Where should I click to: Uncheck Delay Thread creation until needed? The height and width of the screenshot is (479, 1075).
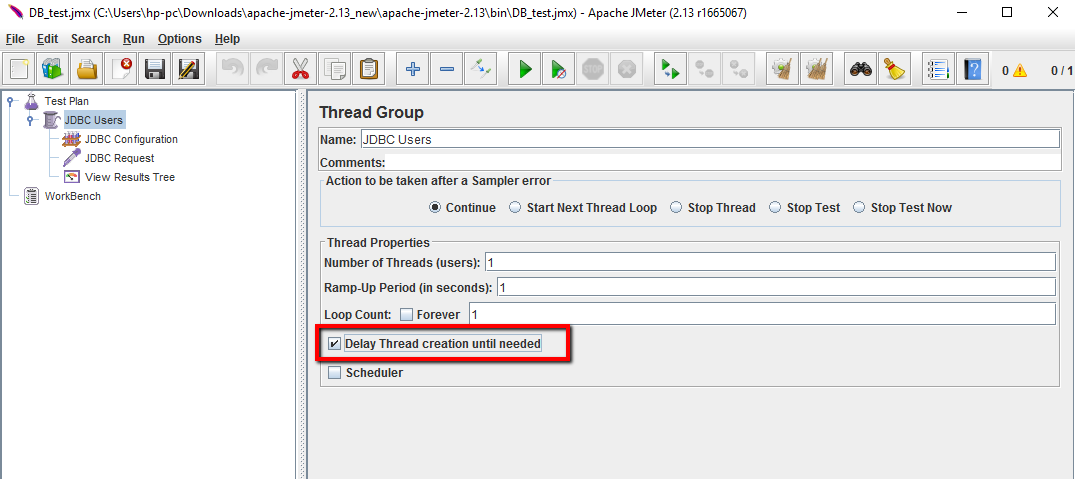pyautogui.click(x=335, y=344)
